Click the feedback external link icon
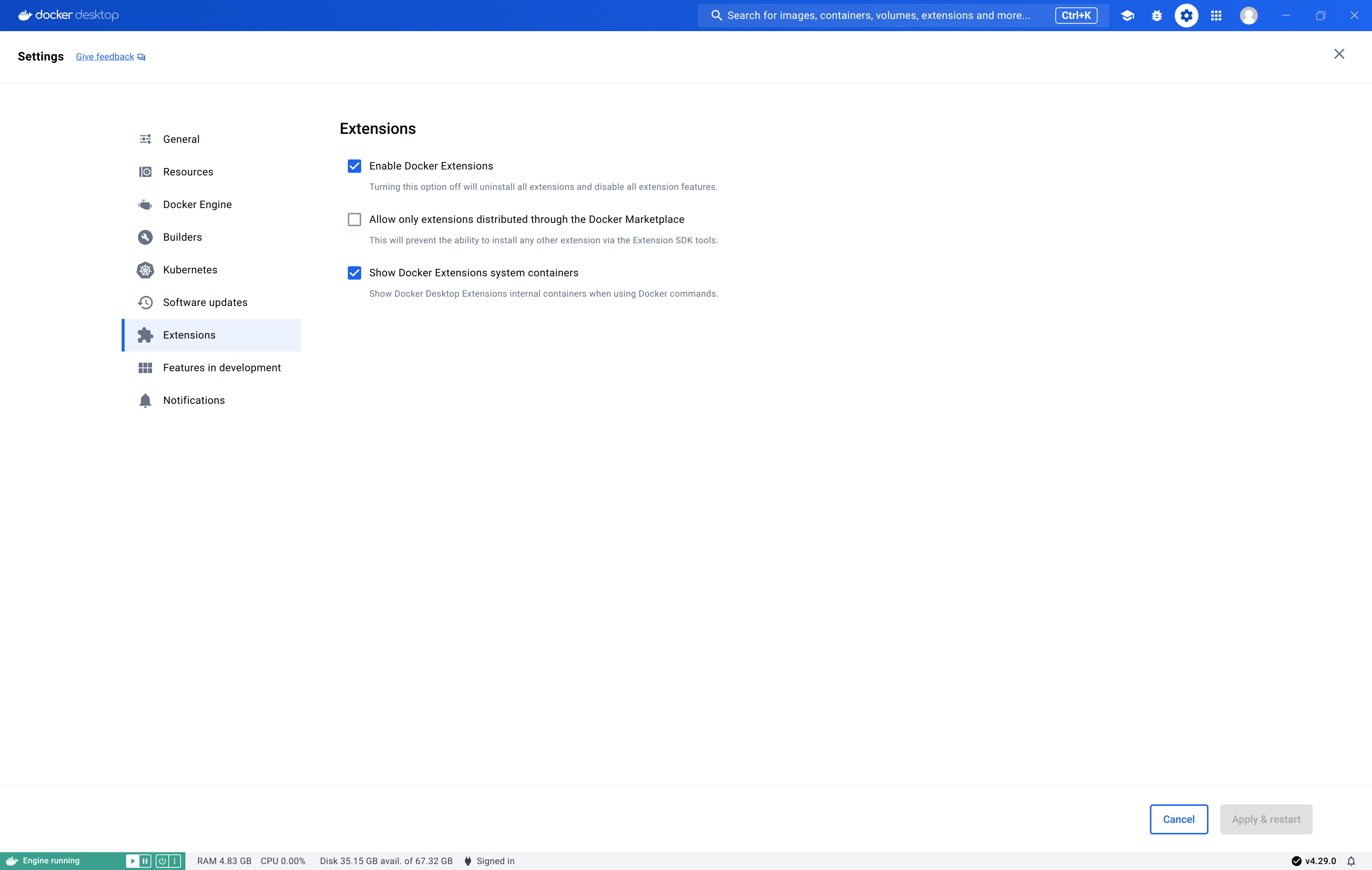The image size is (1372, 870). click(141, 57)
